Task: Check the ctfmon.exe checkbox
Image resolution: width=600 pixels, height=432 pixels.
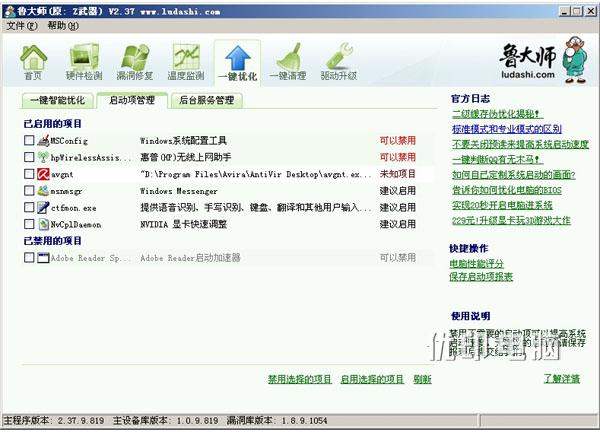Action: [29, 207]
